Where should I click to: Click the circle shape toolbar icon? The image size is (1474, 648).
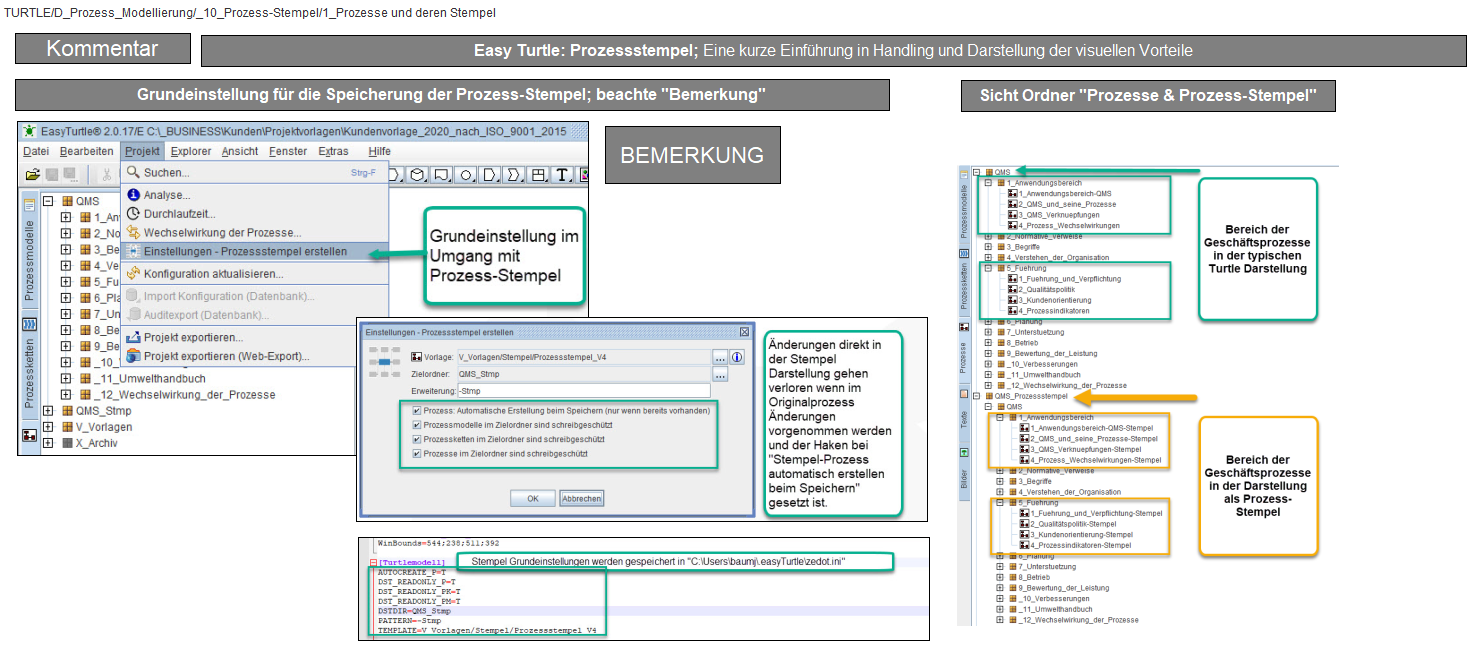(x=466, y=175)
